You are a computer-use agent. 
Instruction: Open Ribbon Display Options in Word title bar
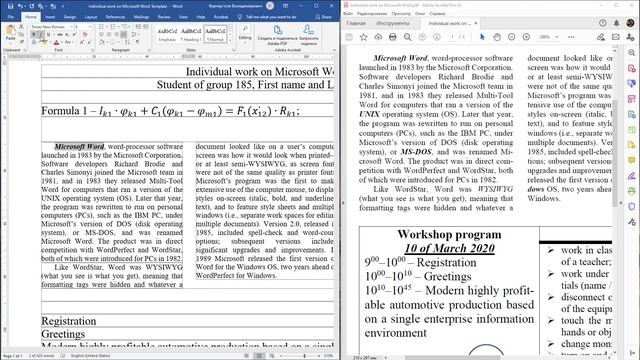tap(286, 6)
